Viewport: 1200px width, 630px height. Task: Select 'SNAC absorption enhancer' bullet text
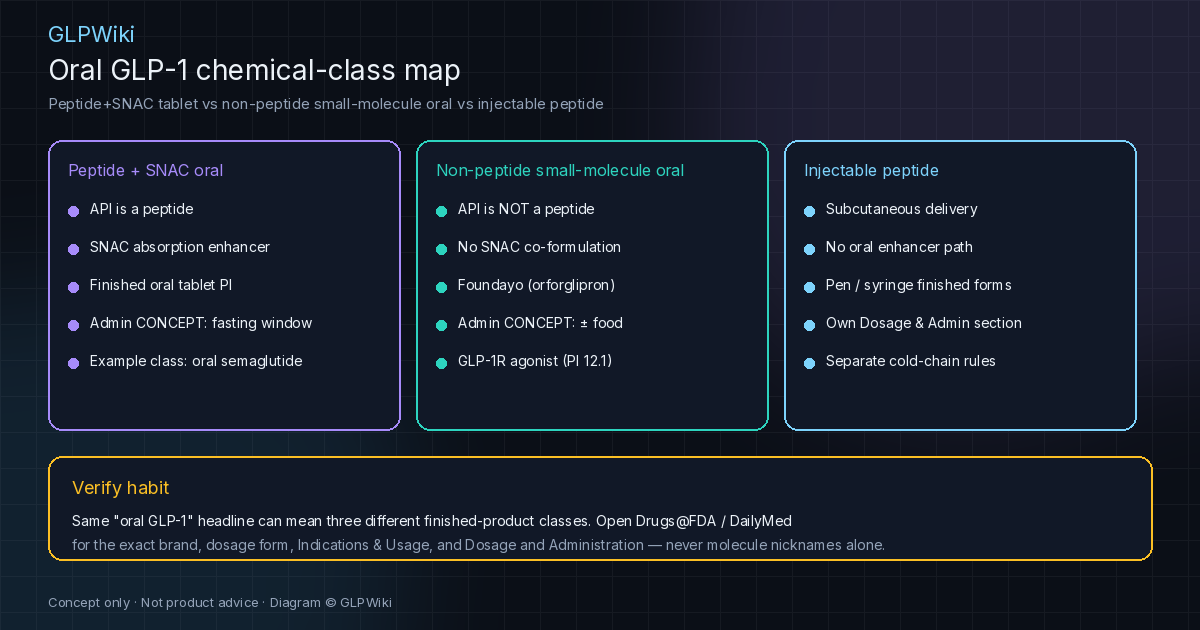point(180,247)
